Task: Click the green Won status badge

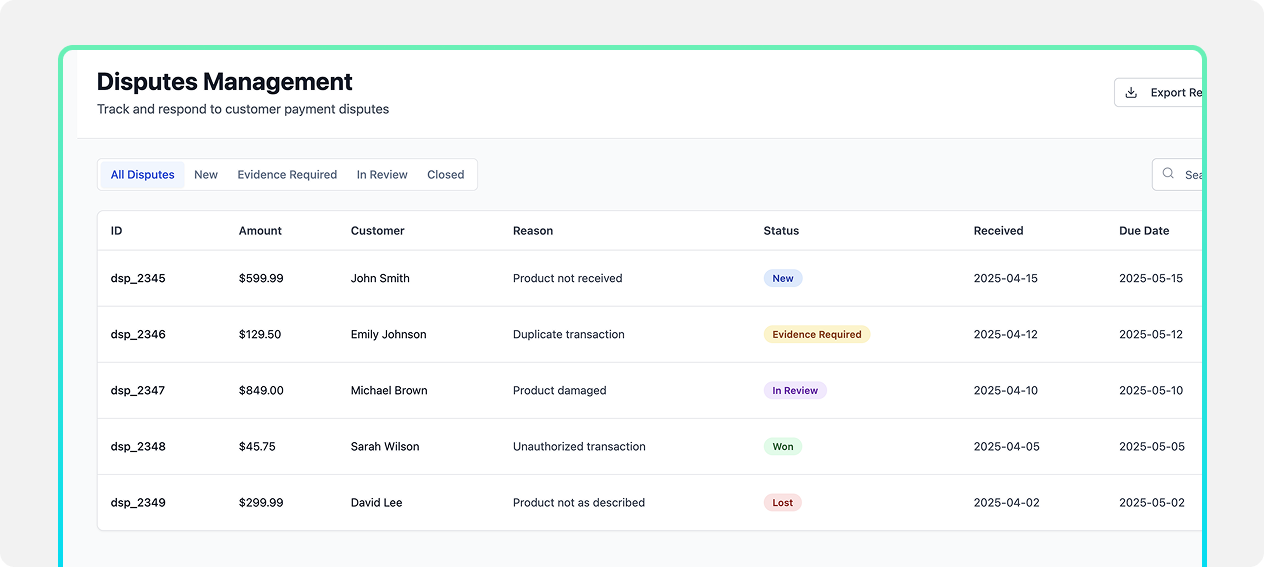Action: click(782, 447)
